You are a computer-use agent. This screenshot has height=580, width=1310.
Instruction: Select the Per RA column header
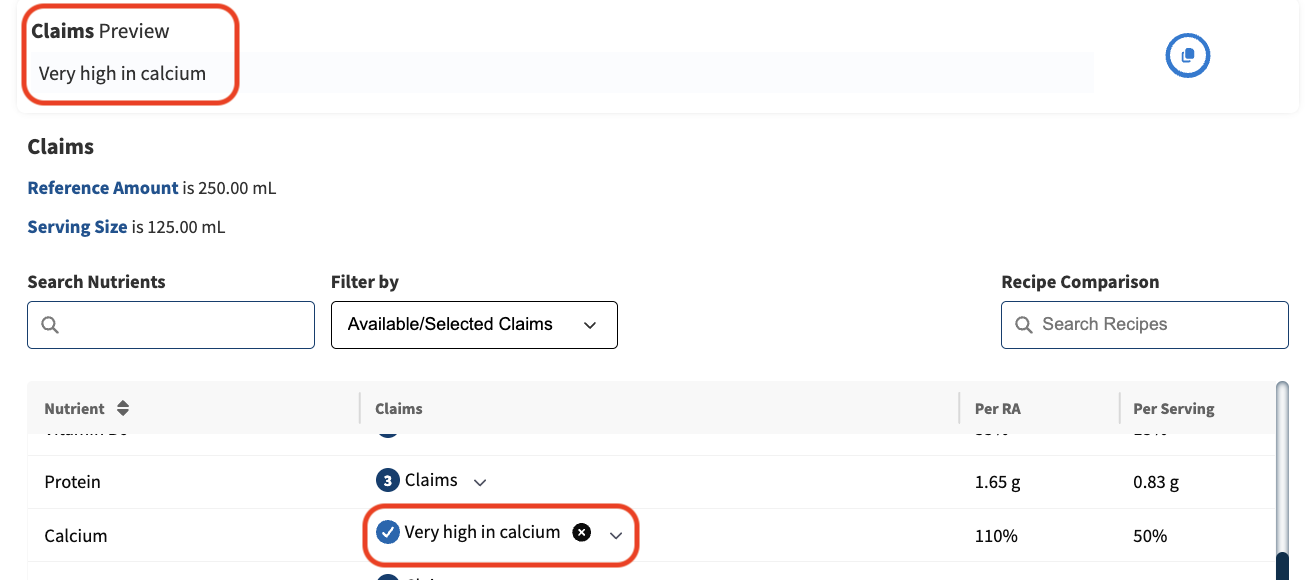coord(997,408)
